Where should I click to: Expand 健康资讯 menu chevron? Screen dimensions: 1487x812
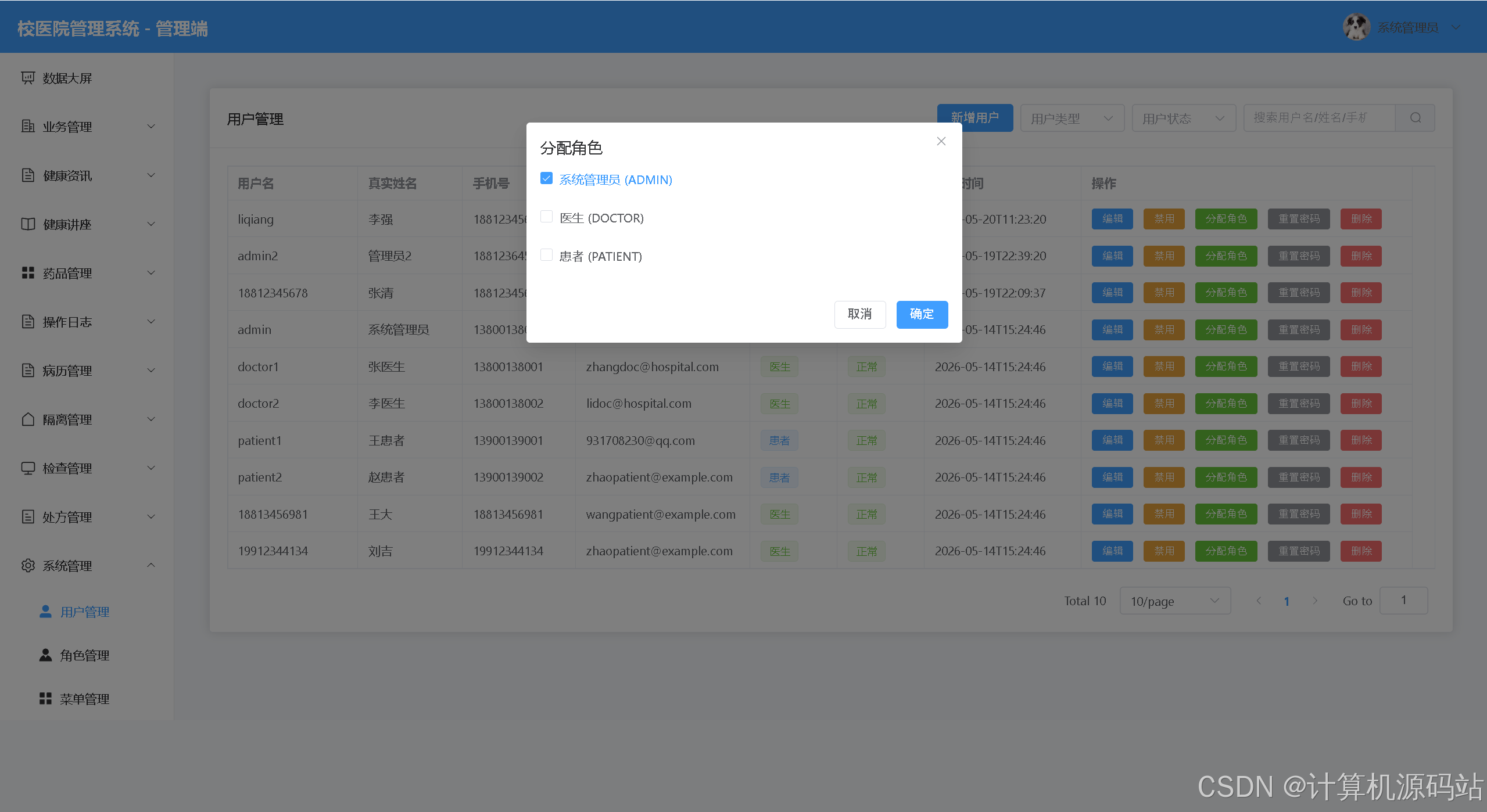tap(151, 175)
